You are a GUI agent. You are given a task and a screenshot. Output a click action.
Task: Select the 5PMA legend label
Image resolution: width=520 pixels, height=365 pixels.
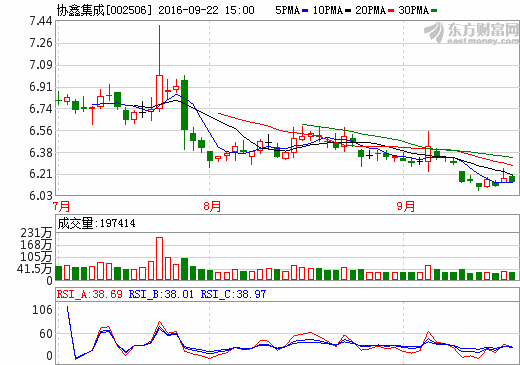[x=288, y=10]
